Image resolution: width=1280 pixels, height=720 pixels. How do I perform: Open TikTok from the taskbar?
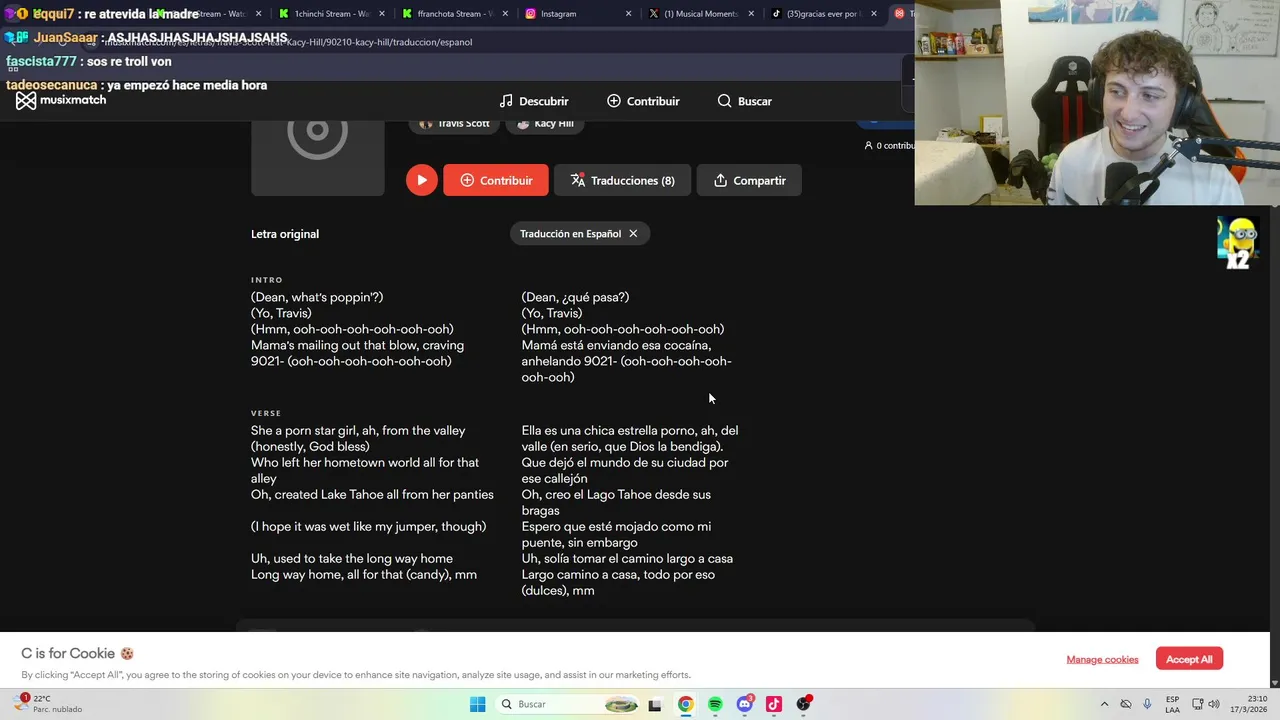click(x=774, y=704)
